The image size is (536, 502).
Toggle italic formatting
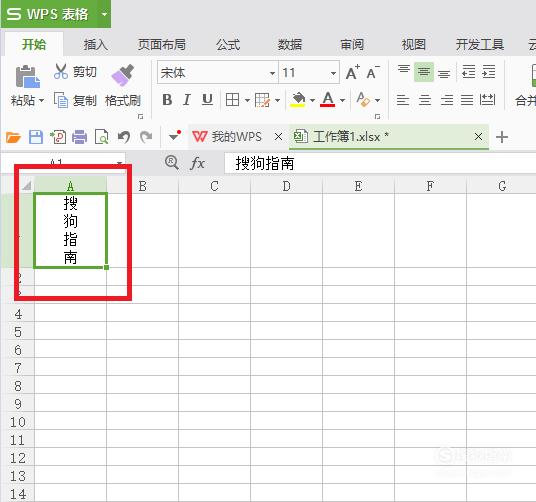187,100
